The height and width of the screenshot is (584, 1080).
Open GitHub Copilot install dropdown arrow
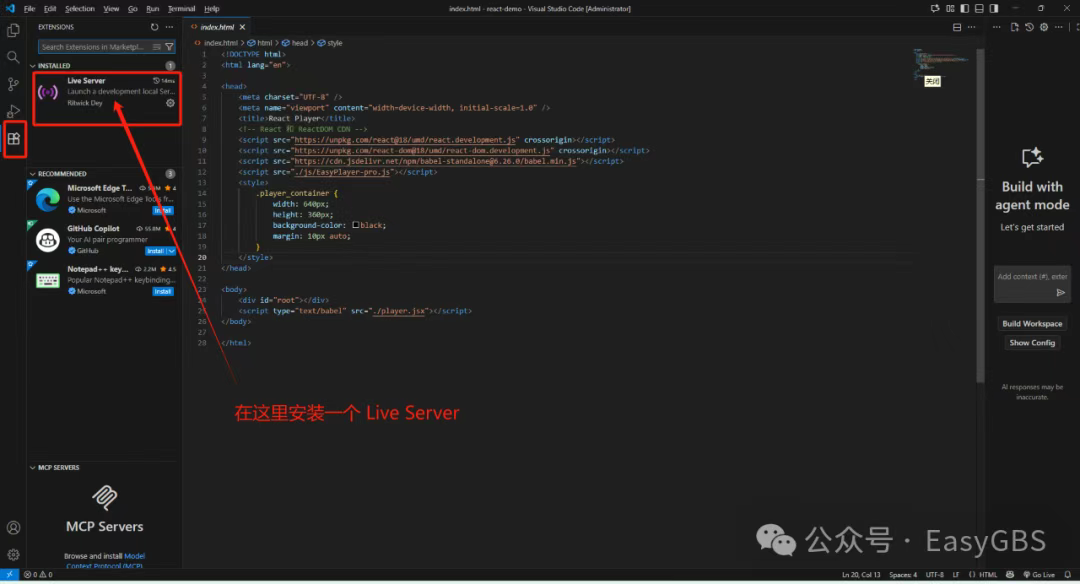pos(172,251)
